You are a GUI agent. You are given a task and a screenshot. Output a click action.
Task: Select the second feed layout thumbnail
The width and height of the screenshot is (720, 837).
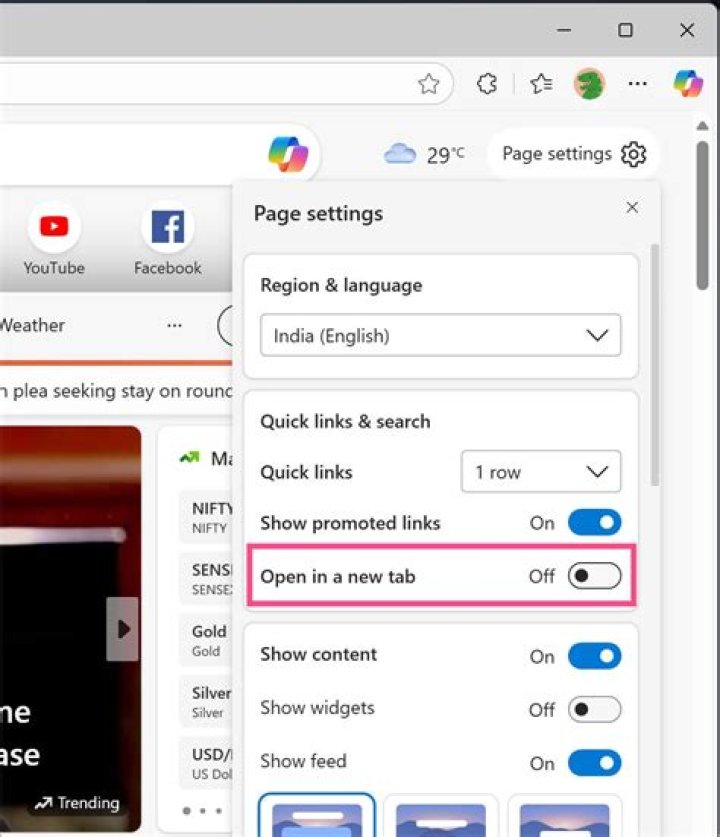(x=440, y=816)
